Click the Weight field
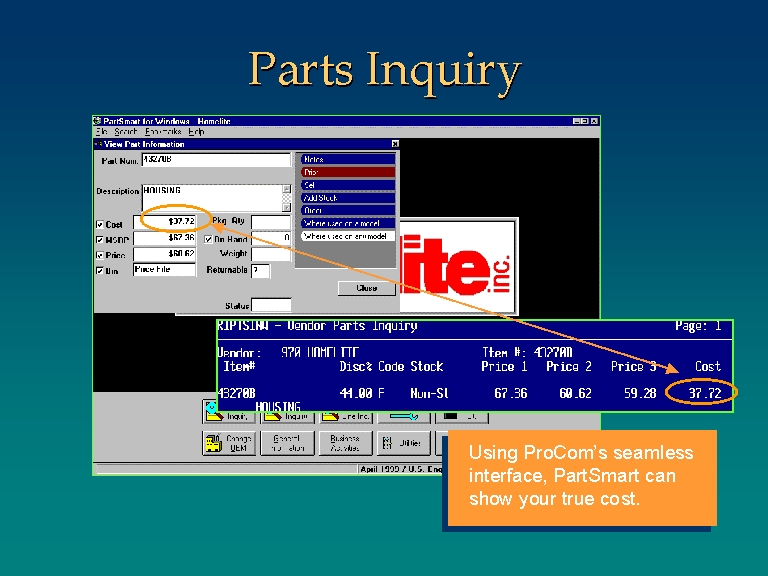The height and width of the screenshot is (576, 768). tap(271, 254)
